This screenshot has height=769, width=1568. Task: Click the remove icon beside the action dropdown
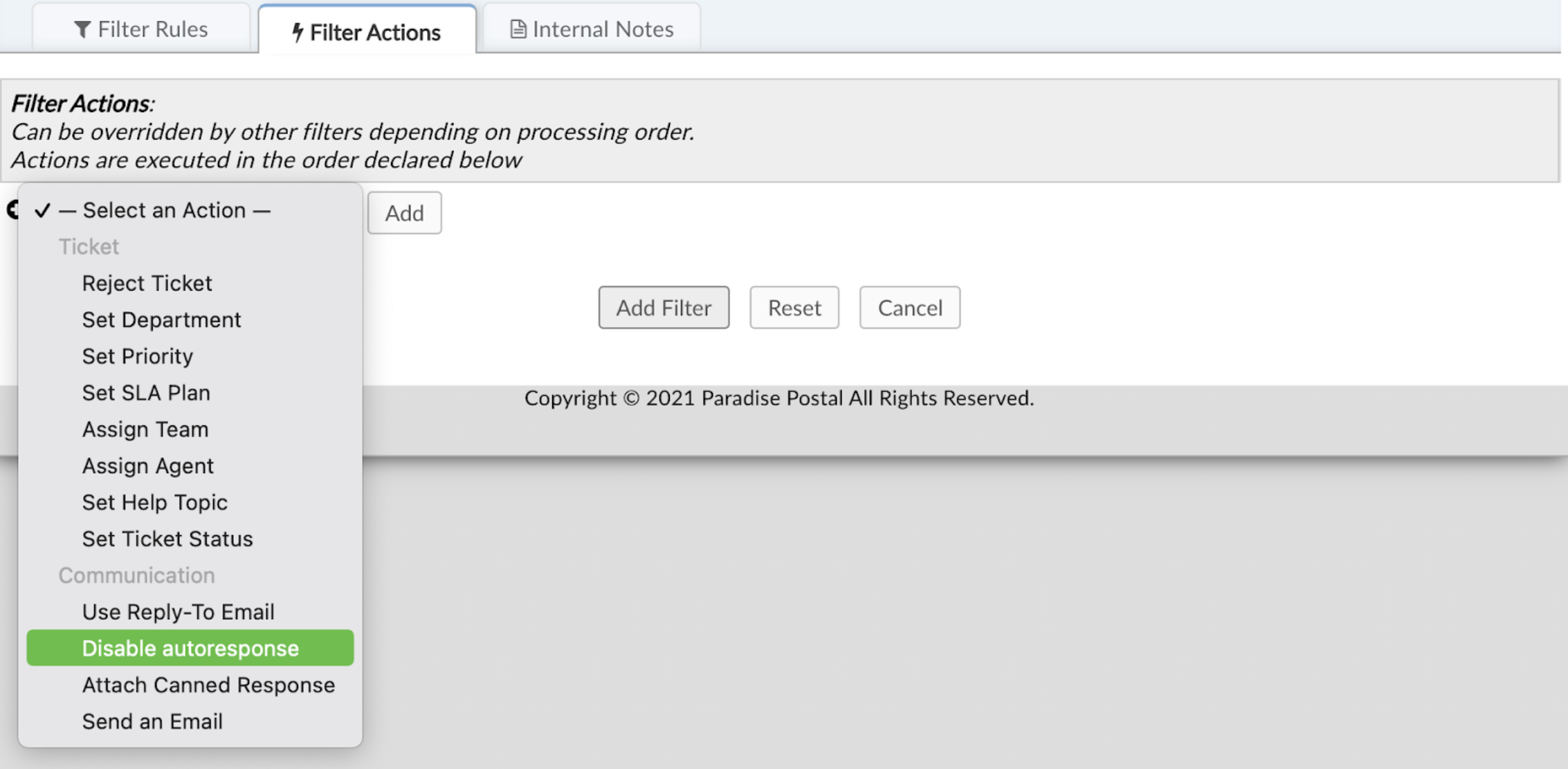coord(14,210)
